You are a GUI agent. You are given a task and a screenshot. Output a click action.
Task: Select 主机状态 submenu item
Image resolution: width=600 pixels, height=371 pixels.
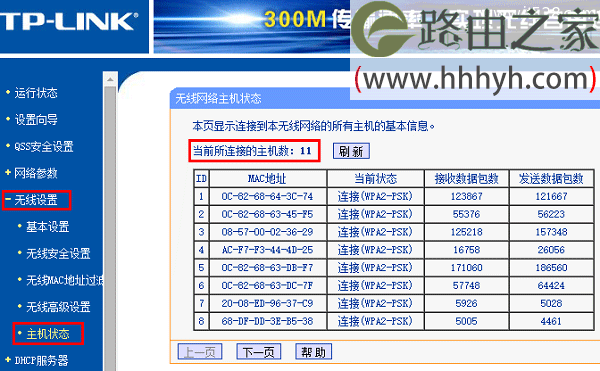[x=47, y=334]
